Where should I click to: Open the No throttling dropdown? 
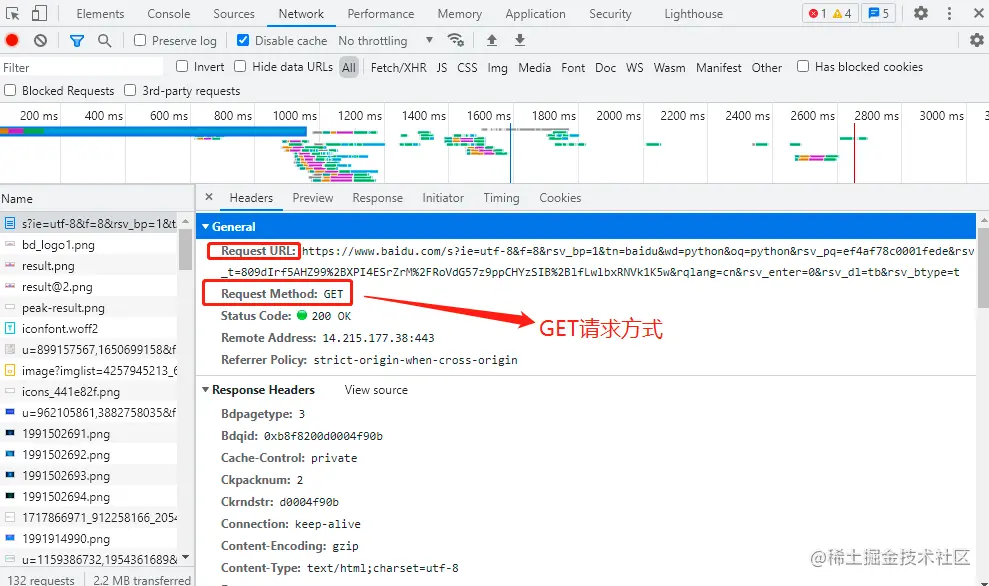click(385, 40)
